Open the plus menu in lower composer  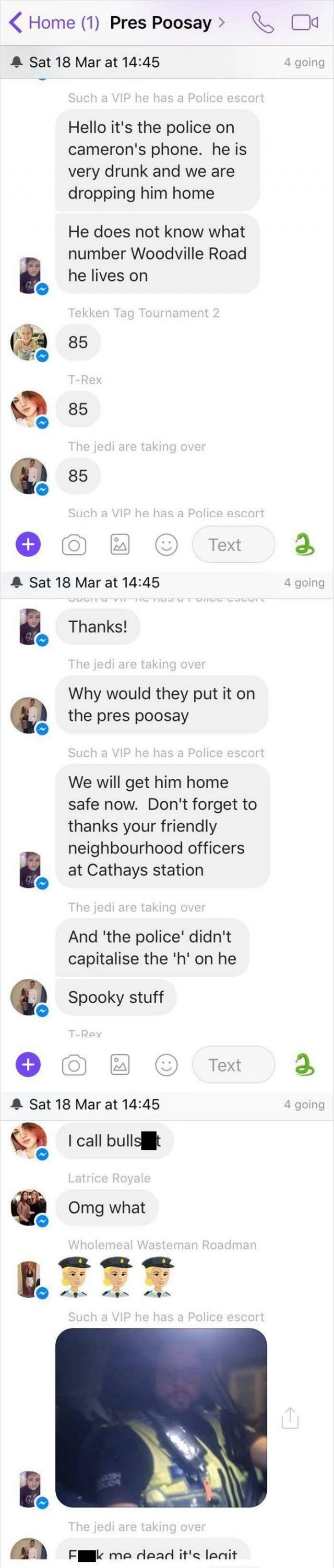point(28,1064)
